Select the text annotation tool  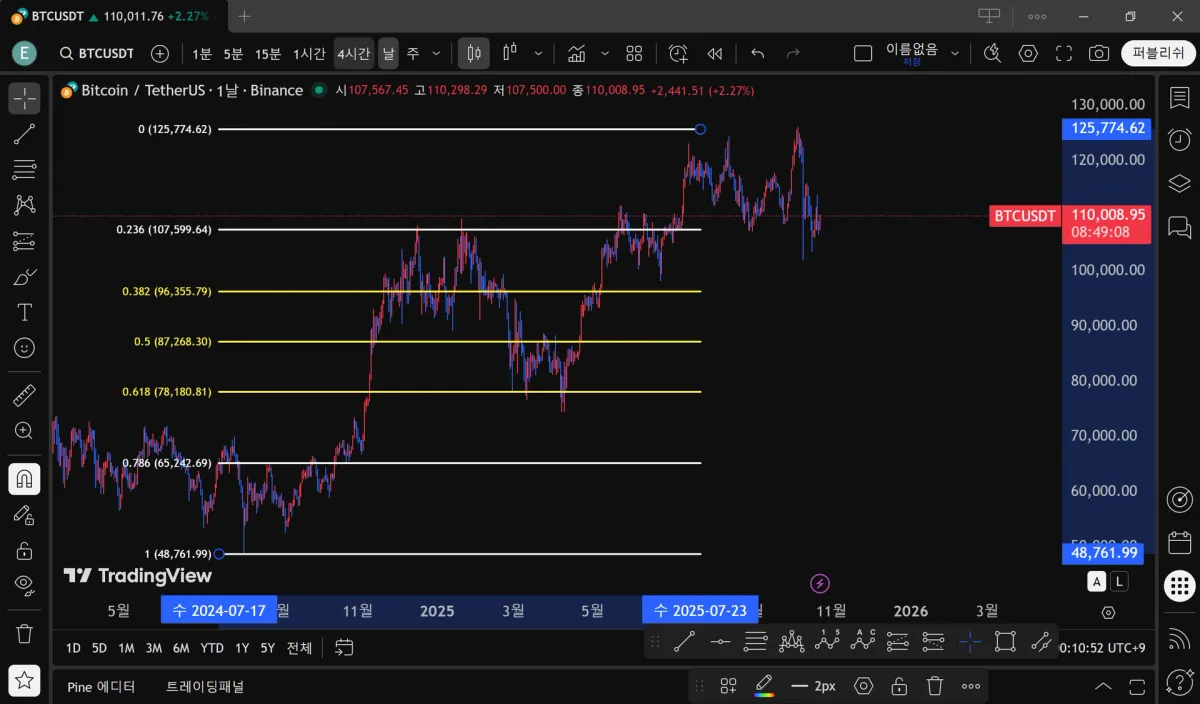tap(24, 312)
